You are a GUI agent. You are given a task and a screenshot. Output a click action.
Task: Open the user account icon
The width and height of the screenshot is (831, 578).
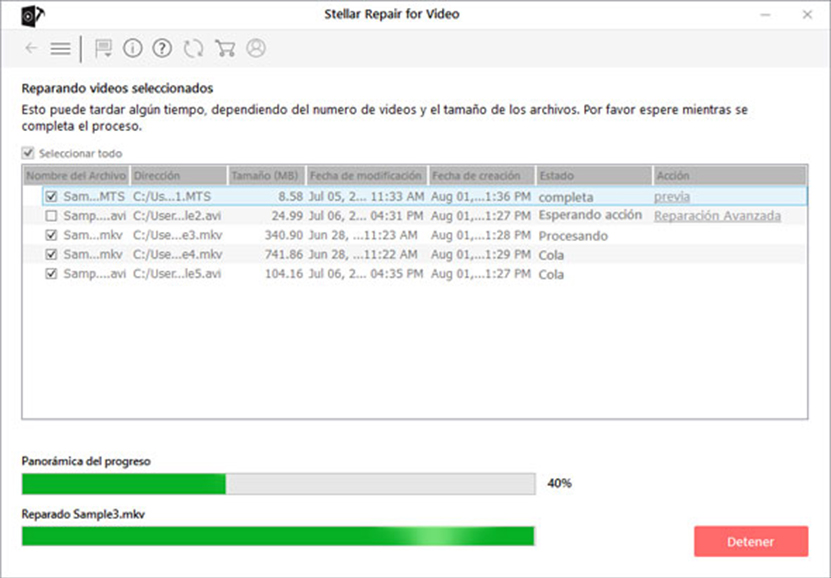(257, 48)
